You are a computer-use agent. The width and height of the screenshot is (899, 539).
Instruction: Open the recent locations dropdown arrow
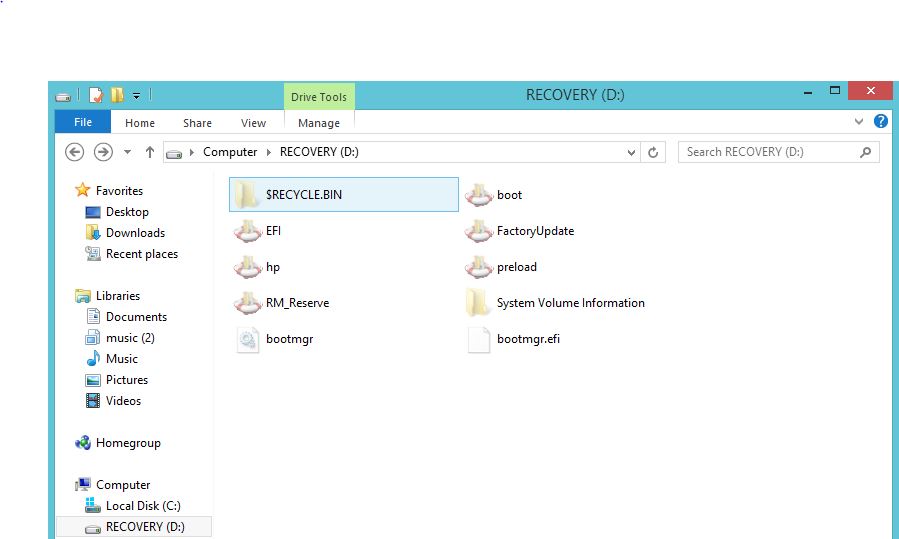coord(127,152)
